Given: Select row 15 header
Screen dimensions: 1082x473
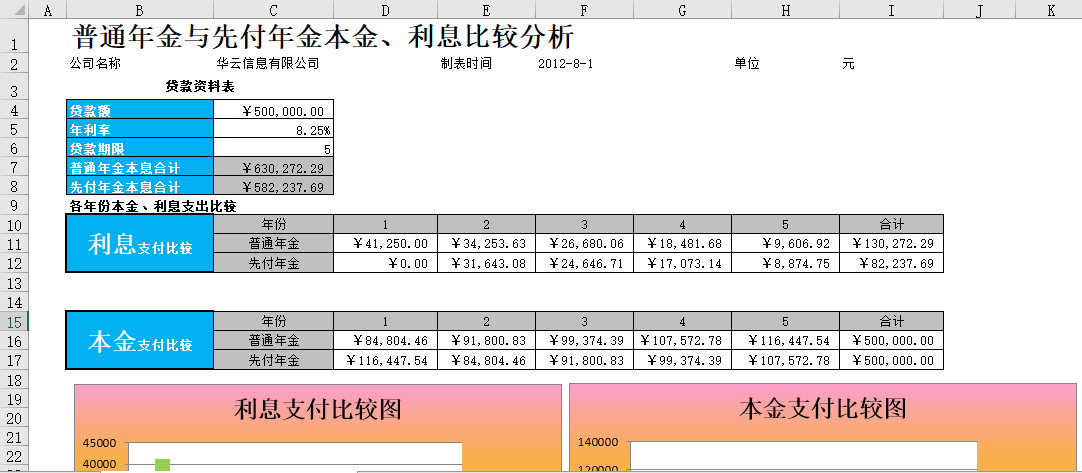Looking at the screenshot, I should coord(14,322).
